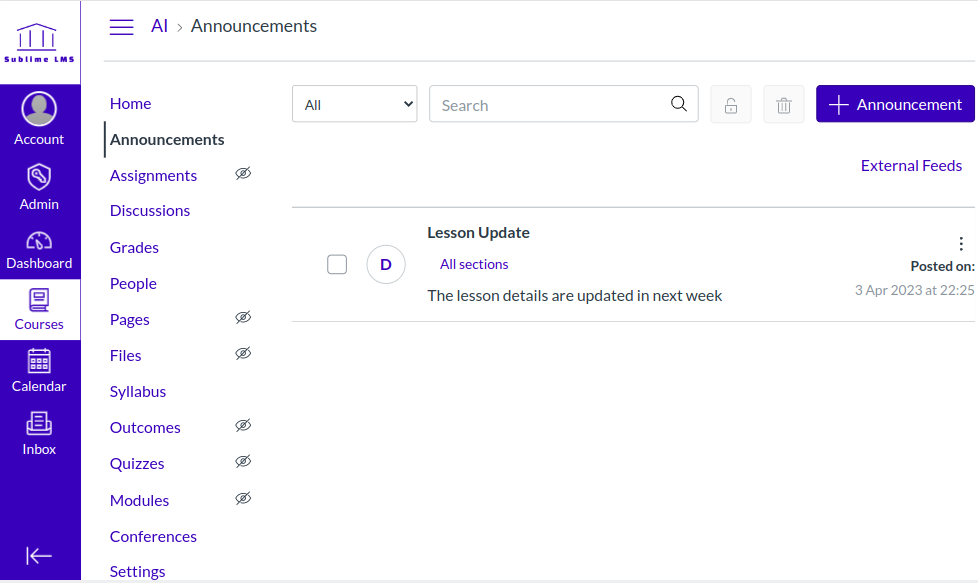Check the Lesson Update announcement checkbox

337,264
